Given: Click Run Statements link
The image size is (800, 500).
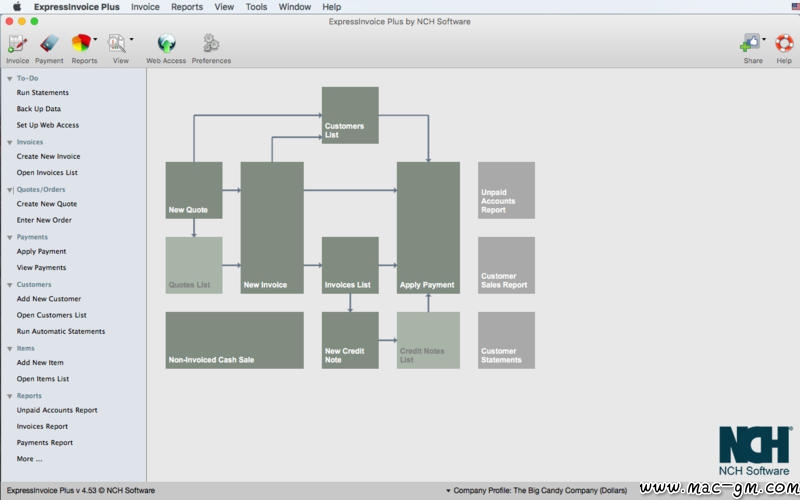Looking at the screenshot, I should coord(42,92).
